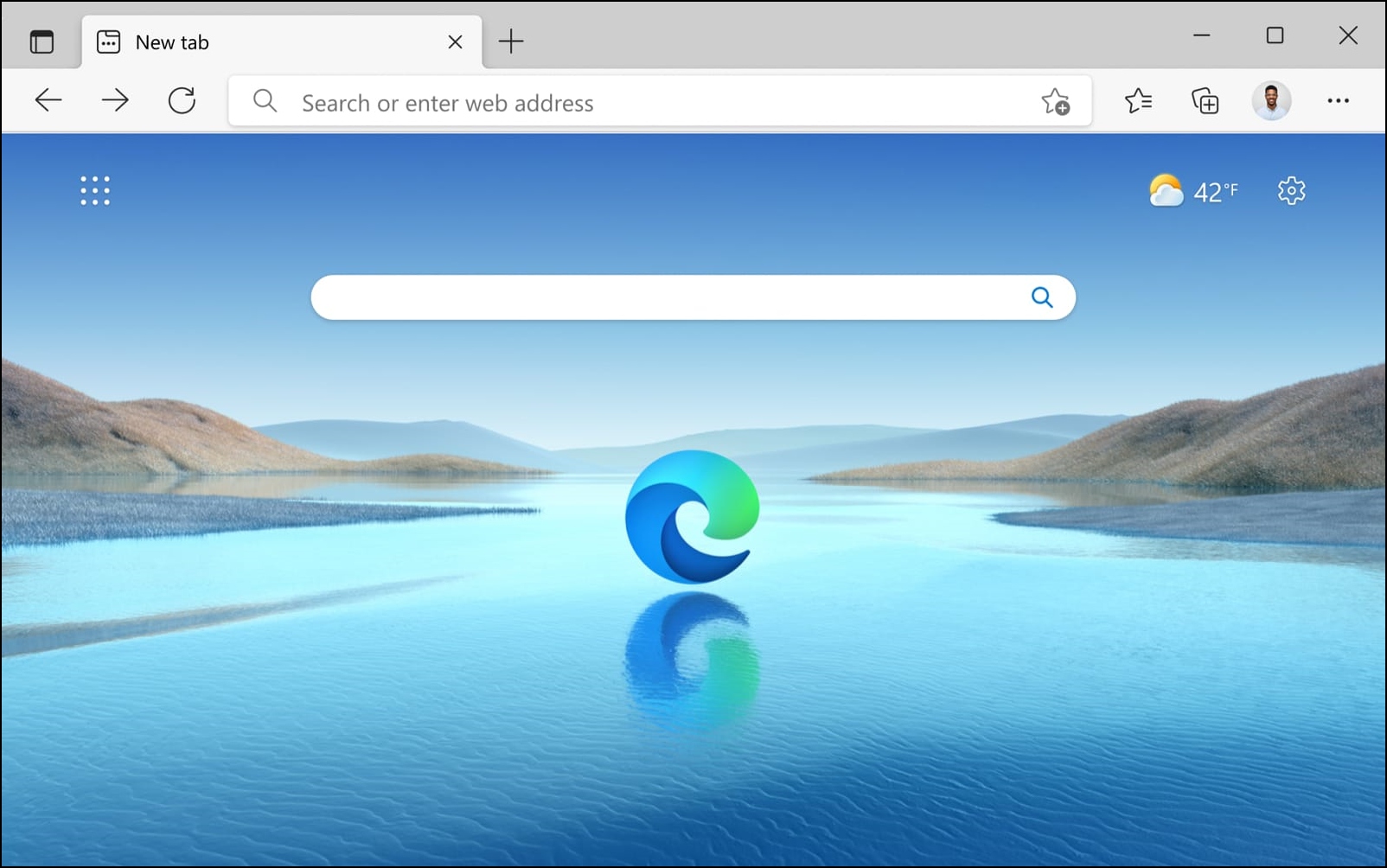1387x868 pixels.
Task: Add this page to favorites star
Action: click(1055, 102)
